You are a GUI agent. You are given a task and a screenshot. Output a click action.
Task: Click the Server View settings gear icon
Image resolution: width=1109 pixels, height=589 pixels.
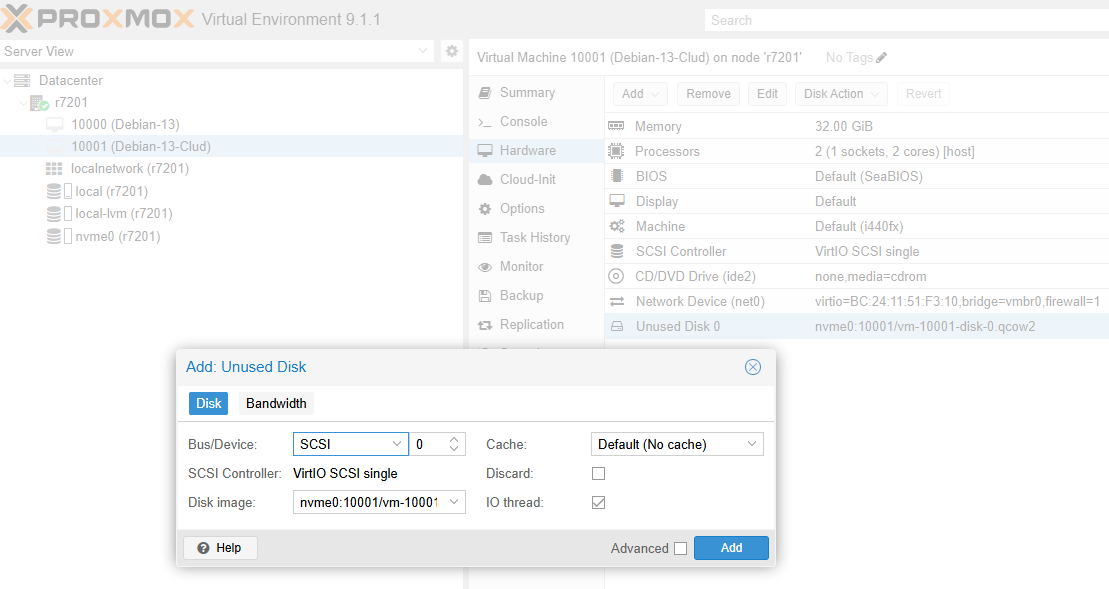451,51
